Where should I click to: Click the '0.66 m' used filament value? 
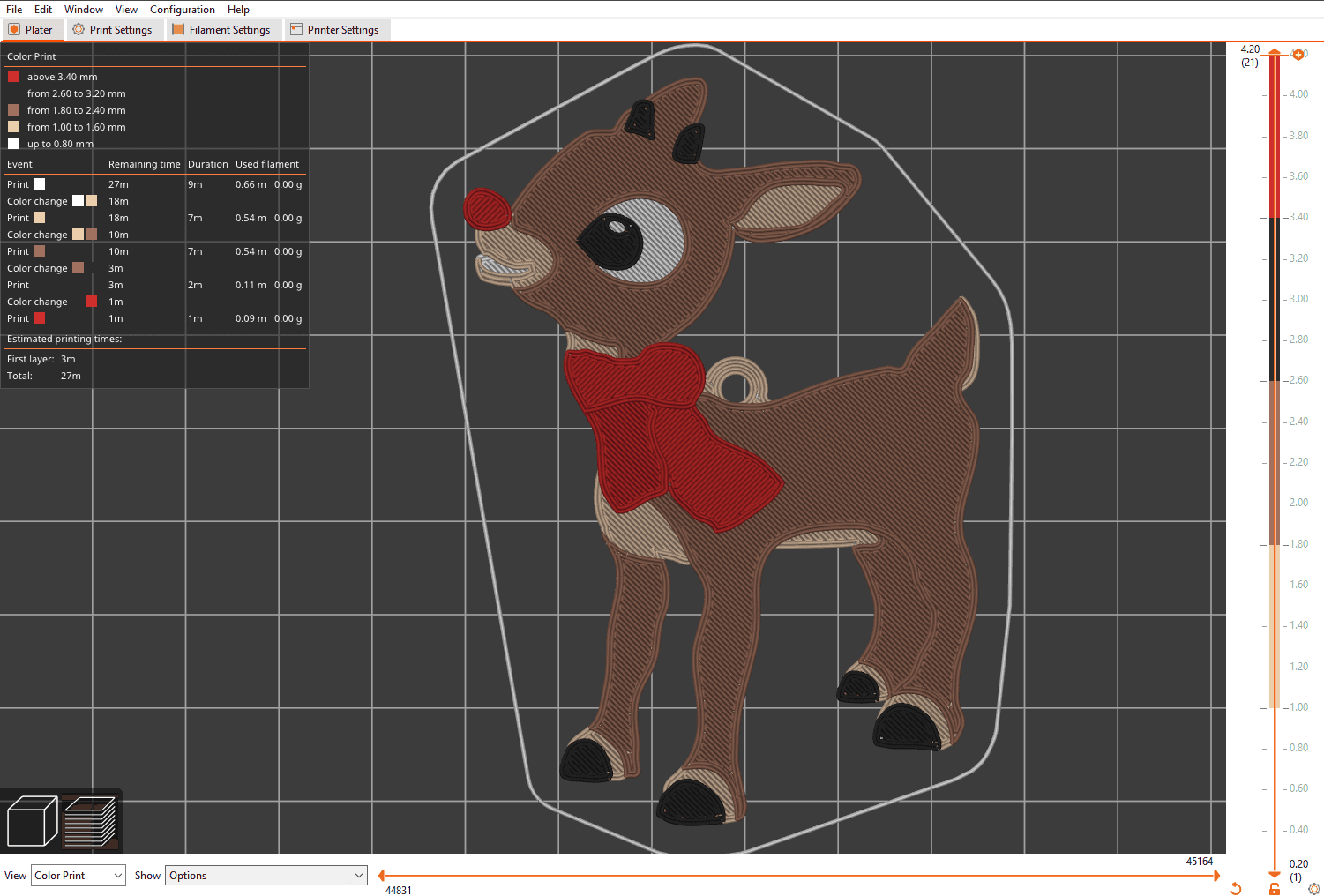click(251, 184)
